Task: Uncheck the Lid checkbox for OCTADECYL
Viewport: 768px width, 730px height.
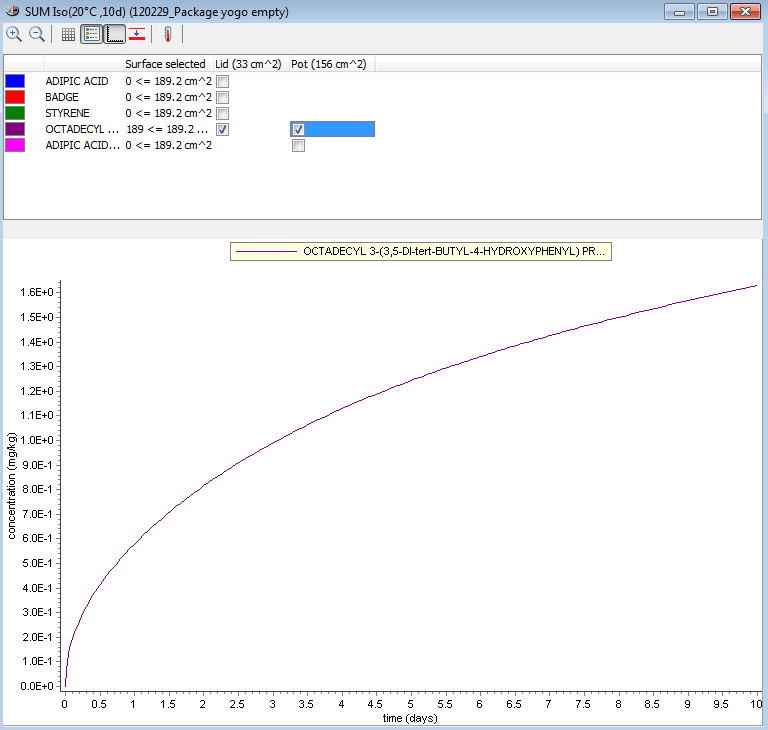Action: click(223, 129)
